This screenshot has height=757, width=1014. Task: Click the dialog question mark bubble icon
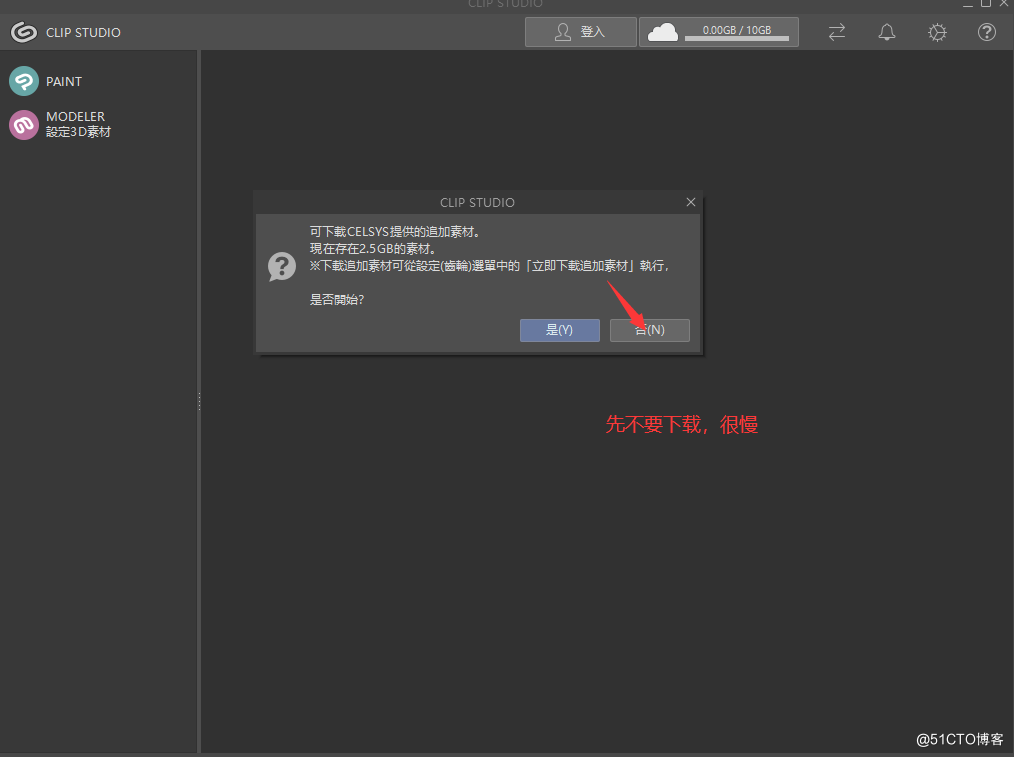(282, 266)
